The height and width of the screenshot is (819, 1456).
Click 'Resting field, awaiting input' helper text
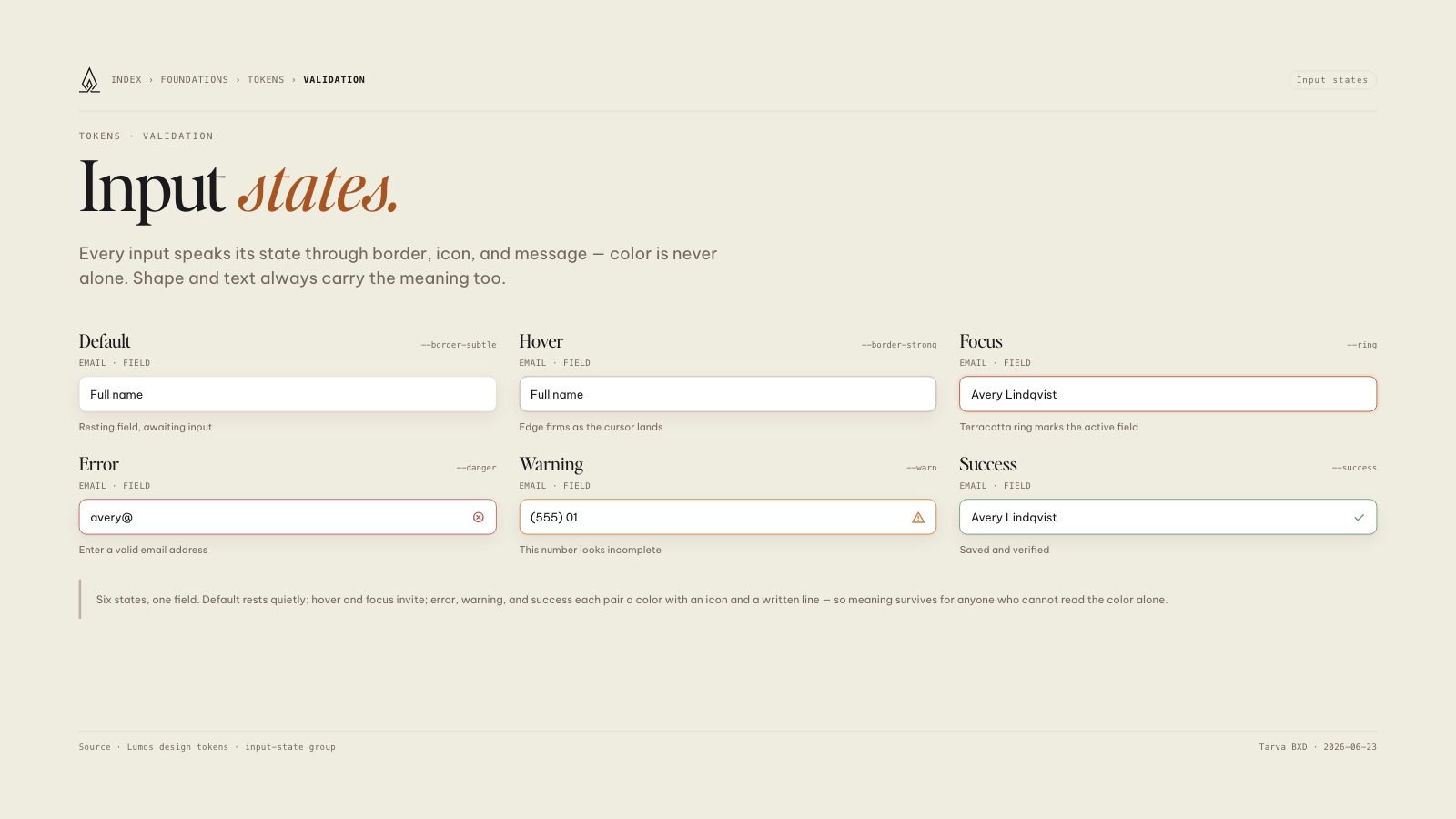[146, 427]
